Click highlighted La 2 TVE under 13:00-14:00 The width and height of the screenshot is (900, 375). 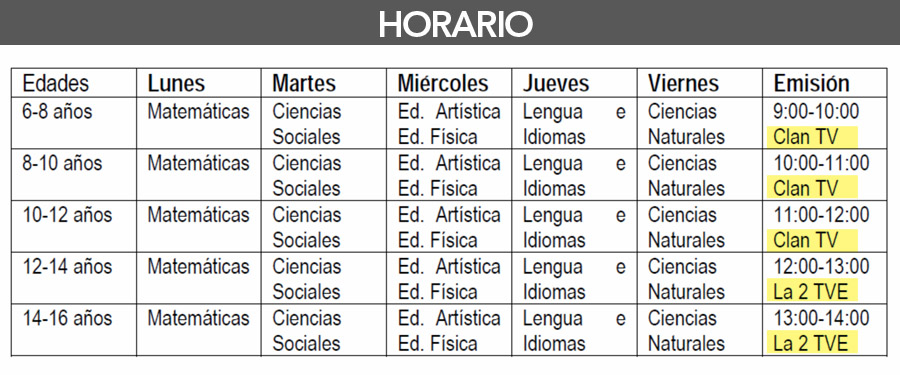(812, 343)
